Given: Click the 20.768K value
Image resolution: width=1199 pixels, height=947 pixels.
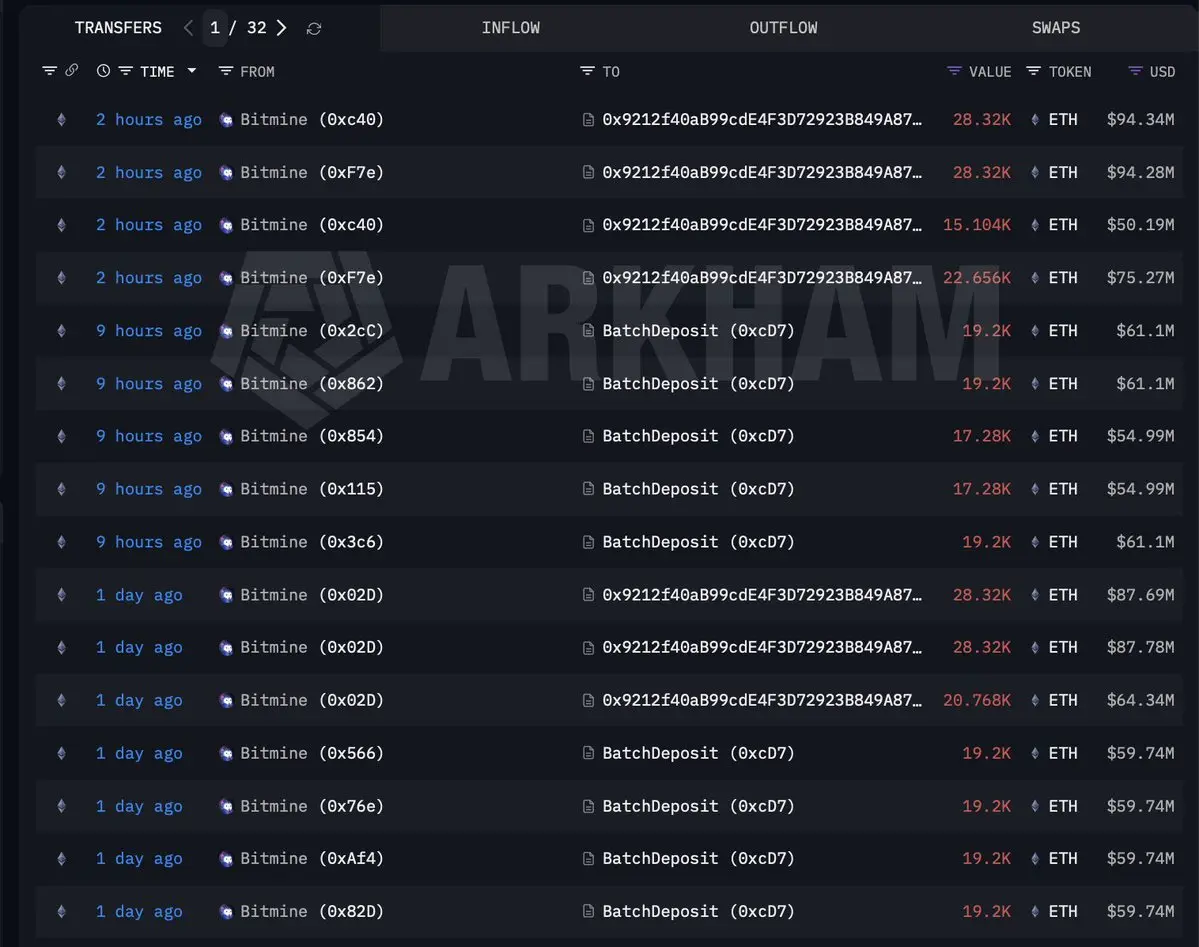Looking at the screenshot, I should 976,700.
